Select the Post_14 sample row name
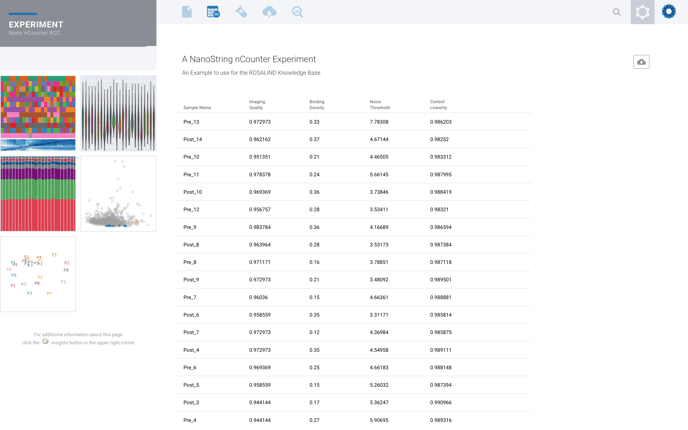688x430 pixels. [x=193, y=139]
